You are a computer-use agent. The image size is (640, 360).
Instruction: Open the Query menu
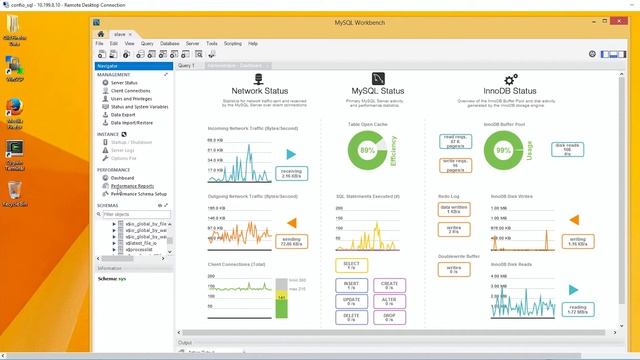point(147,43)
